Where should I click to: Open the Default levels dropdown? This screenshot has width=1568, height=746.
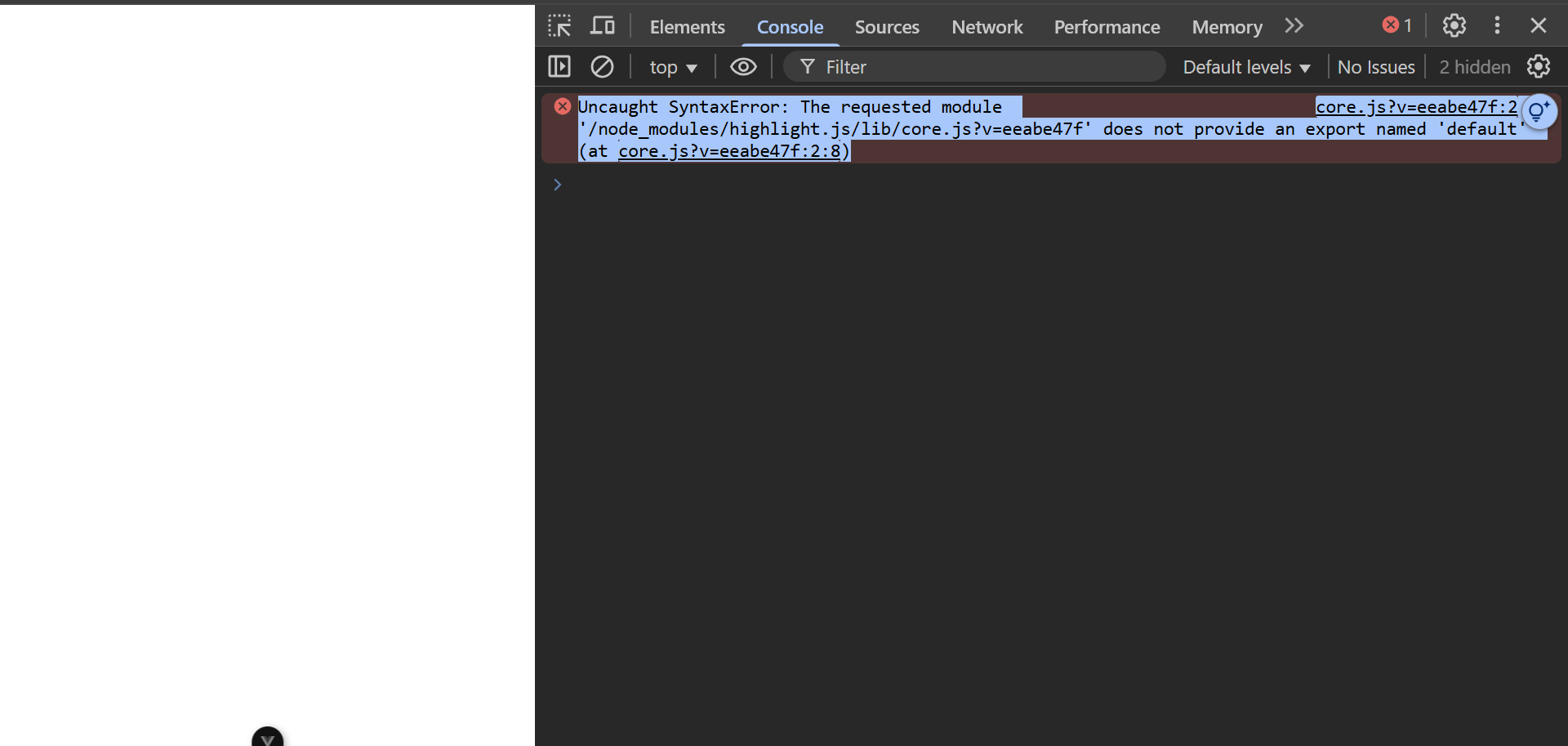[x=1246, y=67]
